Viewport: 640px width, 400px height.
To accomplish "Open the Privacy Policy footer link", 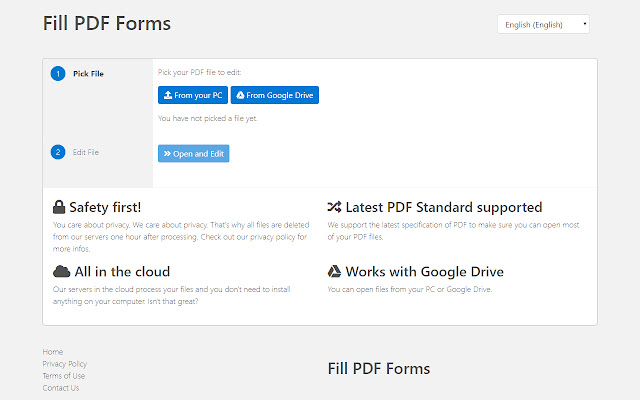I will tap(65, 364).
